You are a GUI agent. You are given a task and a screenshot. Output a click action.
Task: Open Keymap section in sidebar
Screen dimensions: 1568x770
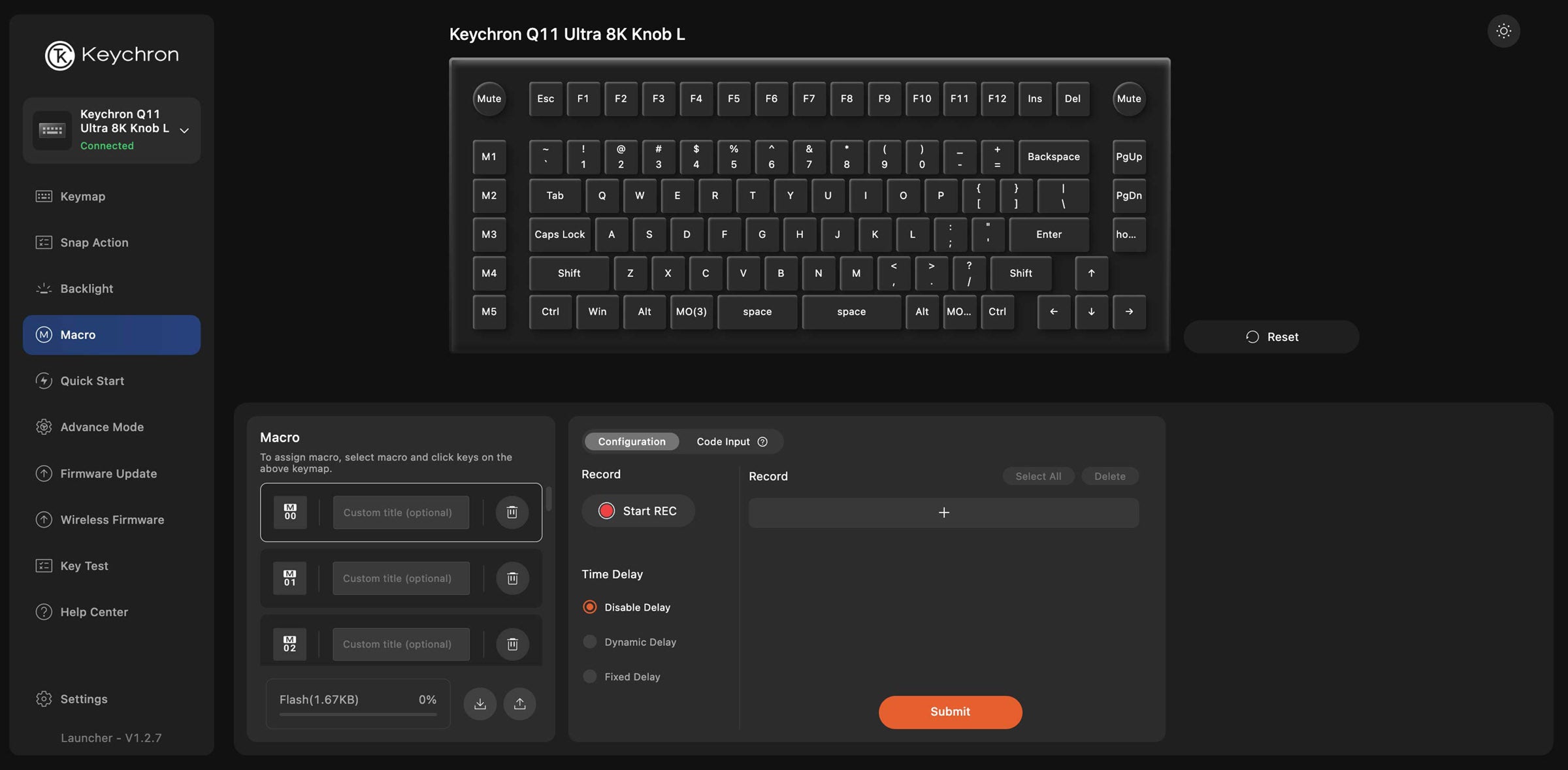click(x=111, y=196)
